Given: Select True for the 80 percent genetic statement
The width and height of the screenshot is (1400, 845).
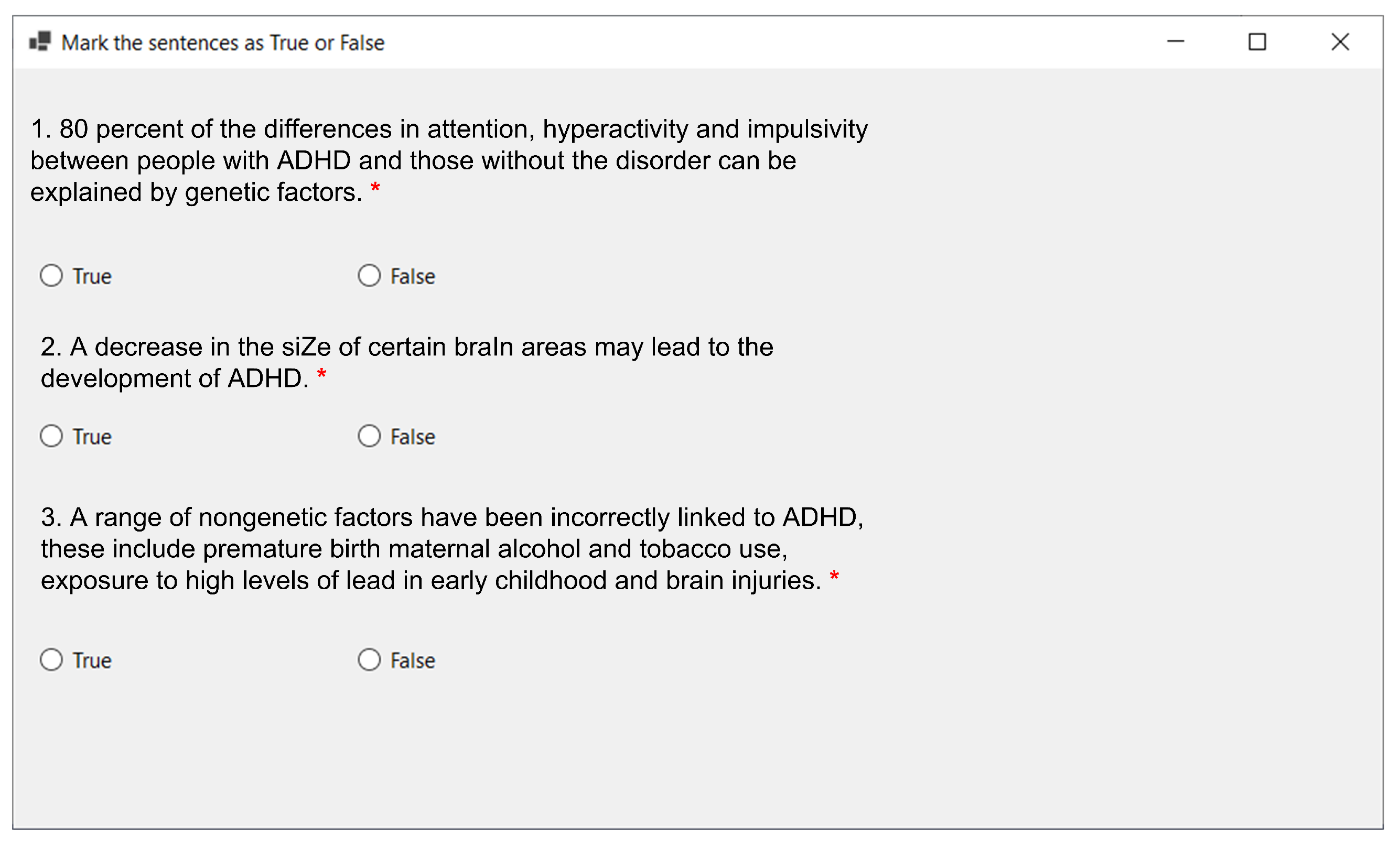Looking at the screenshot, I should click(52, 276).
